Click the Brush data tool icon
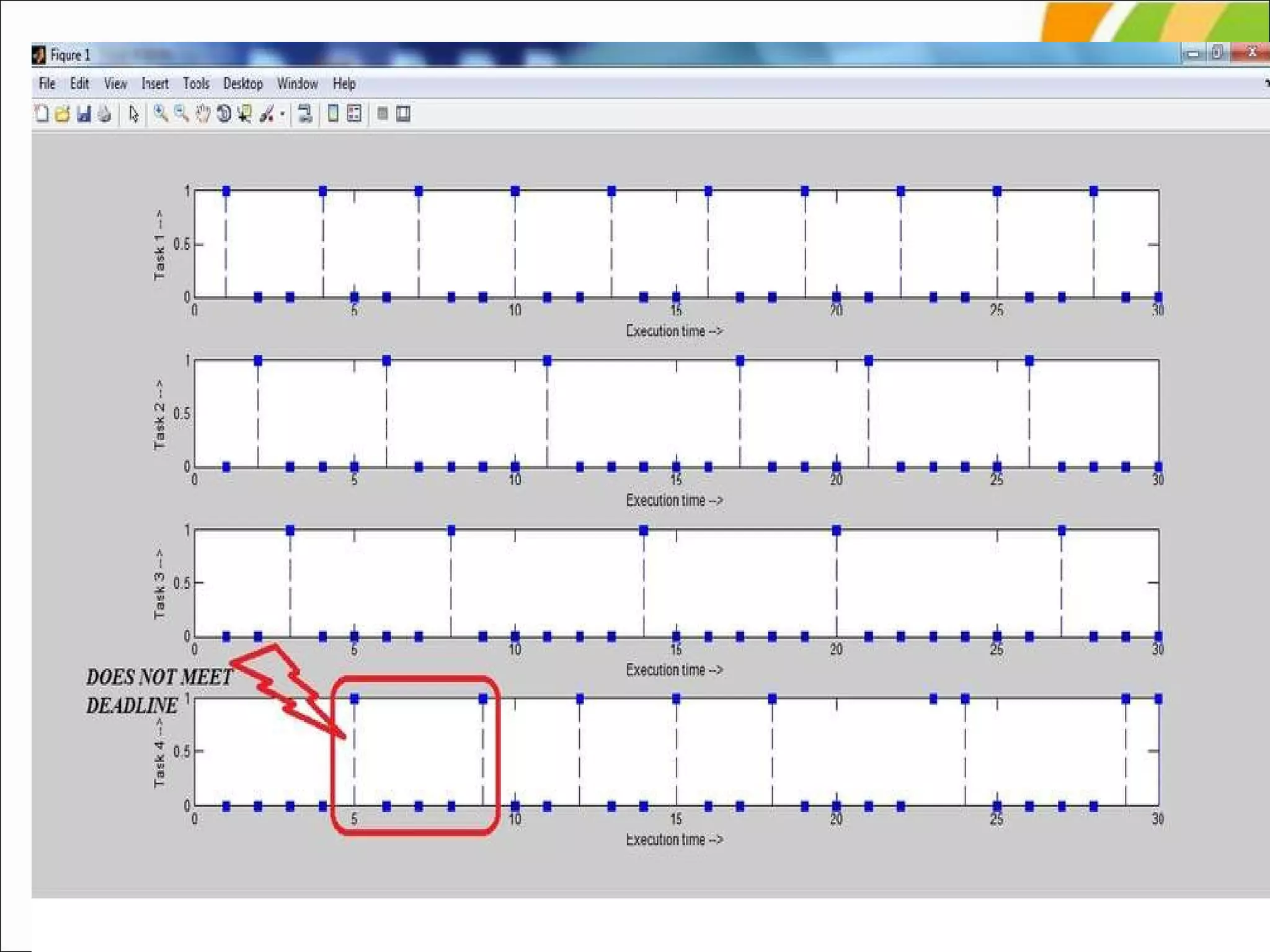Viewport: 1270px width, 952px height. (267, 114)
